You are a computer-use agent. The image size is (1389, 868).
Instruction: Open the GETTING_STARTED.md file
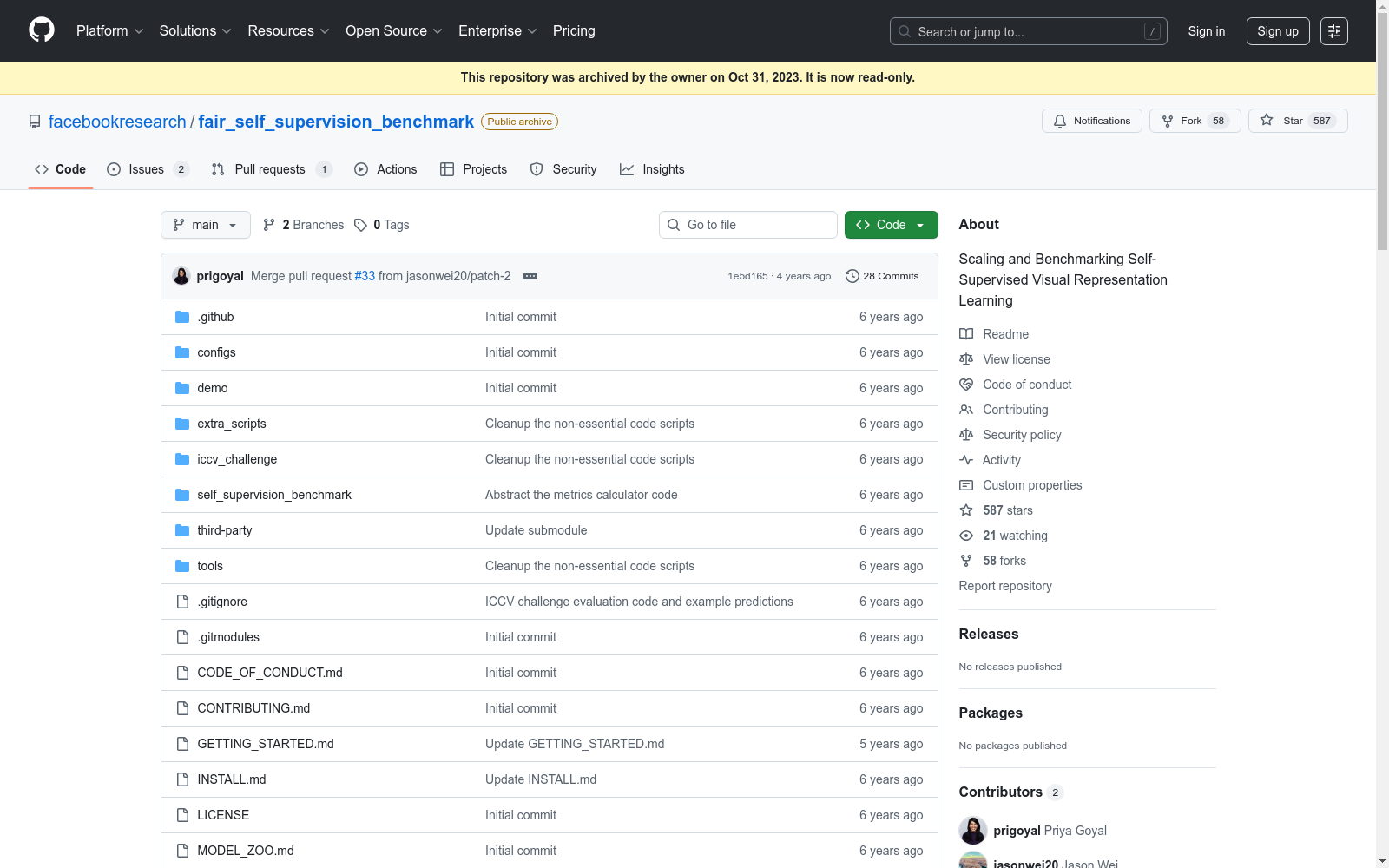(266, 744)
